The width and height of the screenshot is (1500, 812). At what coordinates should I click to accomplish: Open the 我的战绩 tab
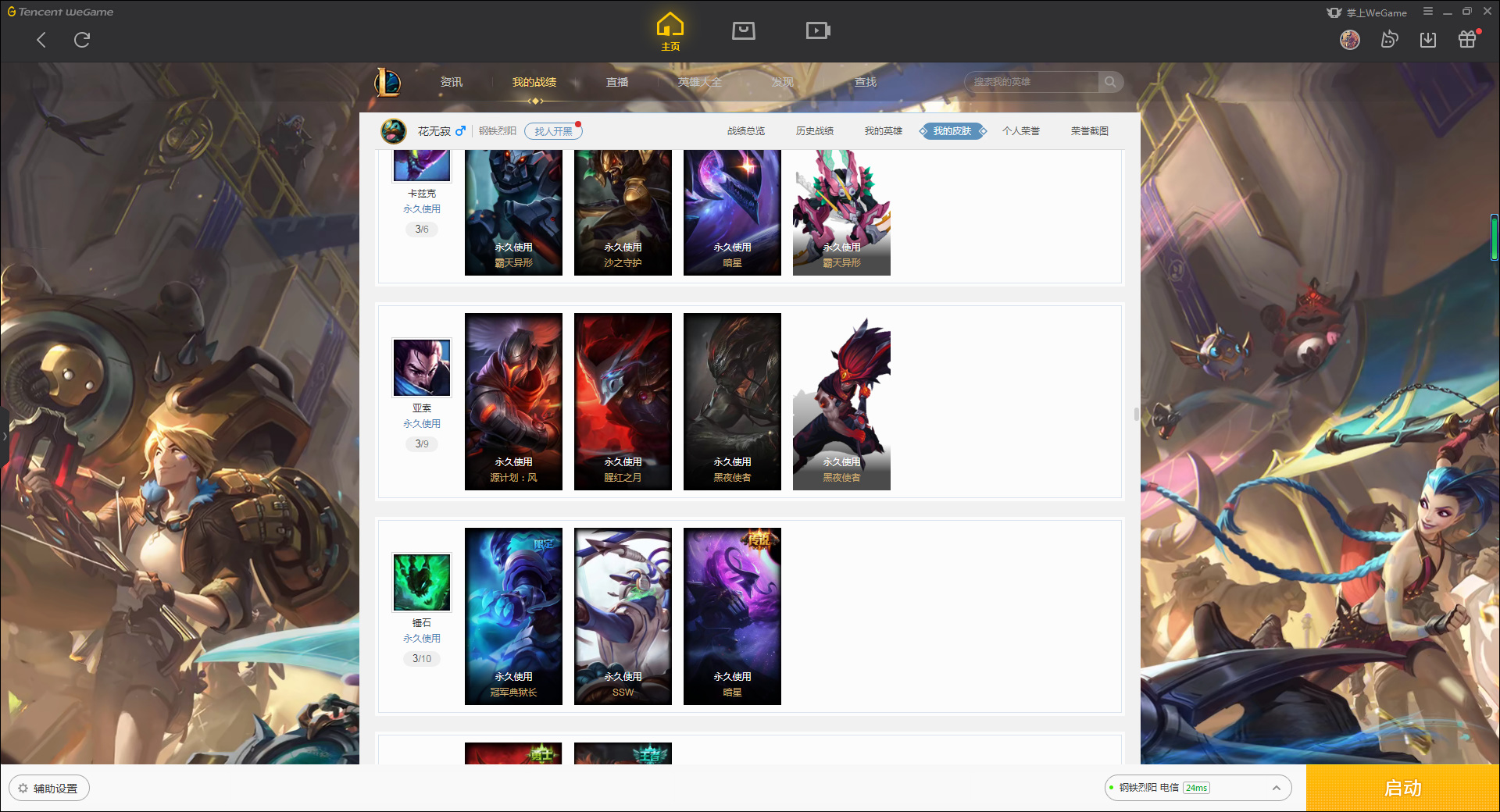point(534,82)
